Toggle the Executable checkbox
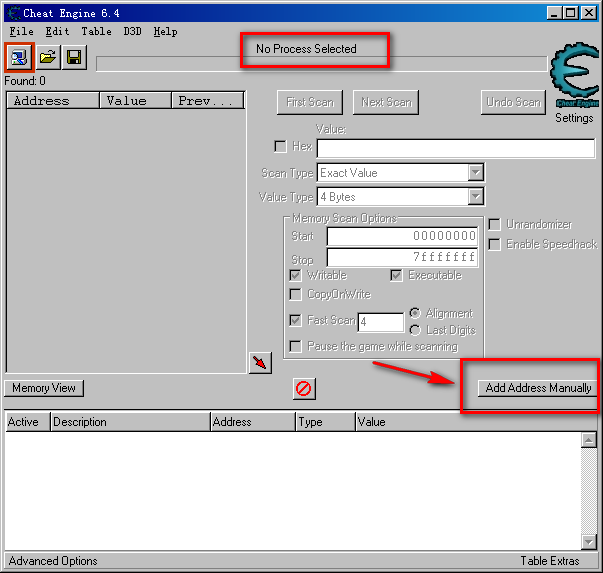The width and height of the screenshot is (603, 573). tap(396, 275)
